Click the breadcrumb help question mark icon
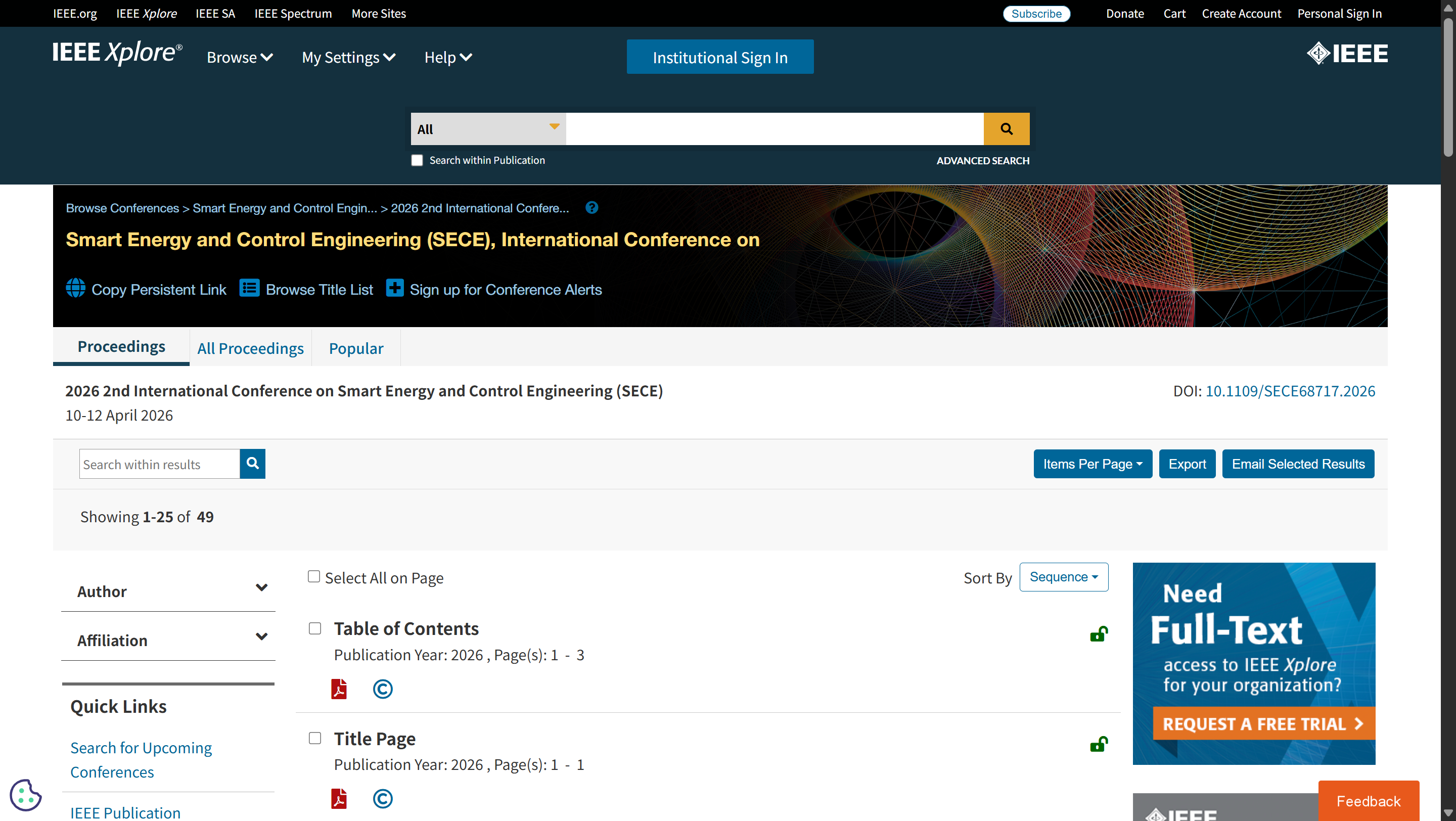1456x821 pixels. point(592,208)
